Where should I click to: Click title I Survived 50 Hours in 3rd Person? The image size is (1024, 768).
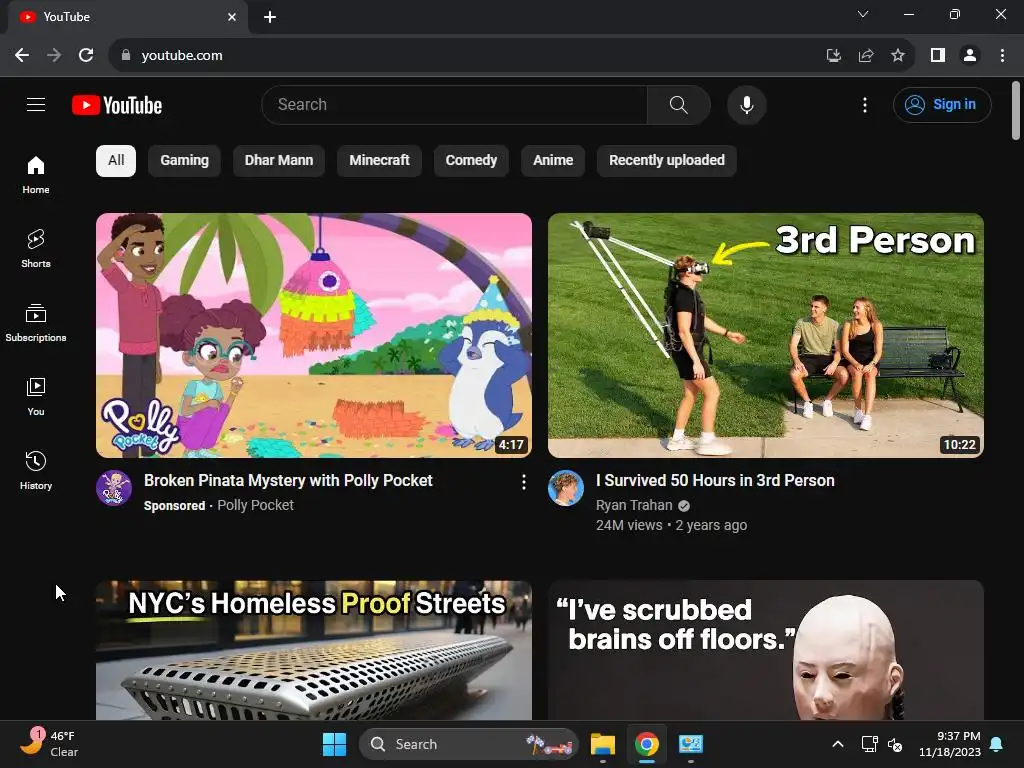[715, 481]
